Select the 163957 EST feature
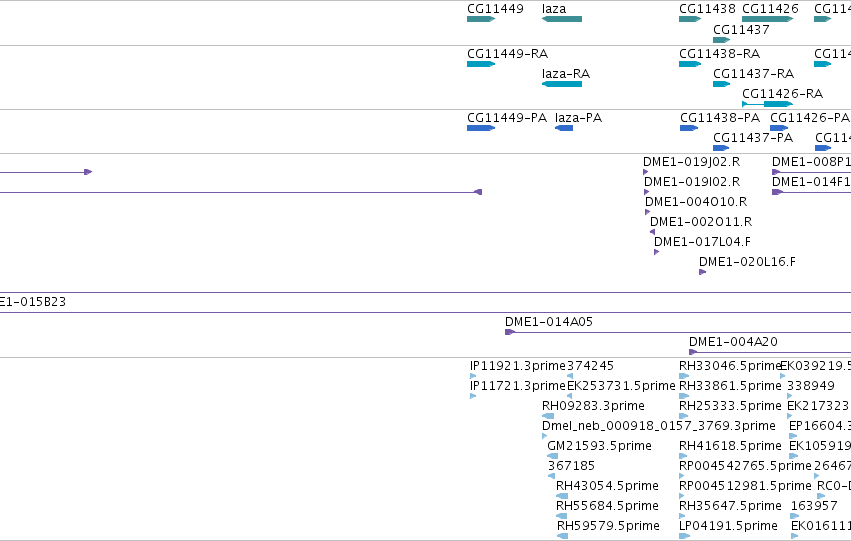 coord(795,516)
